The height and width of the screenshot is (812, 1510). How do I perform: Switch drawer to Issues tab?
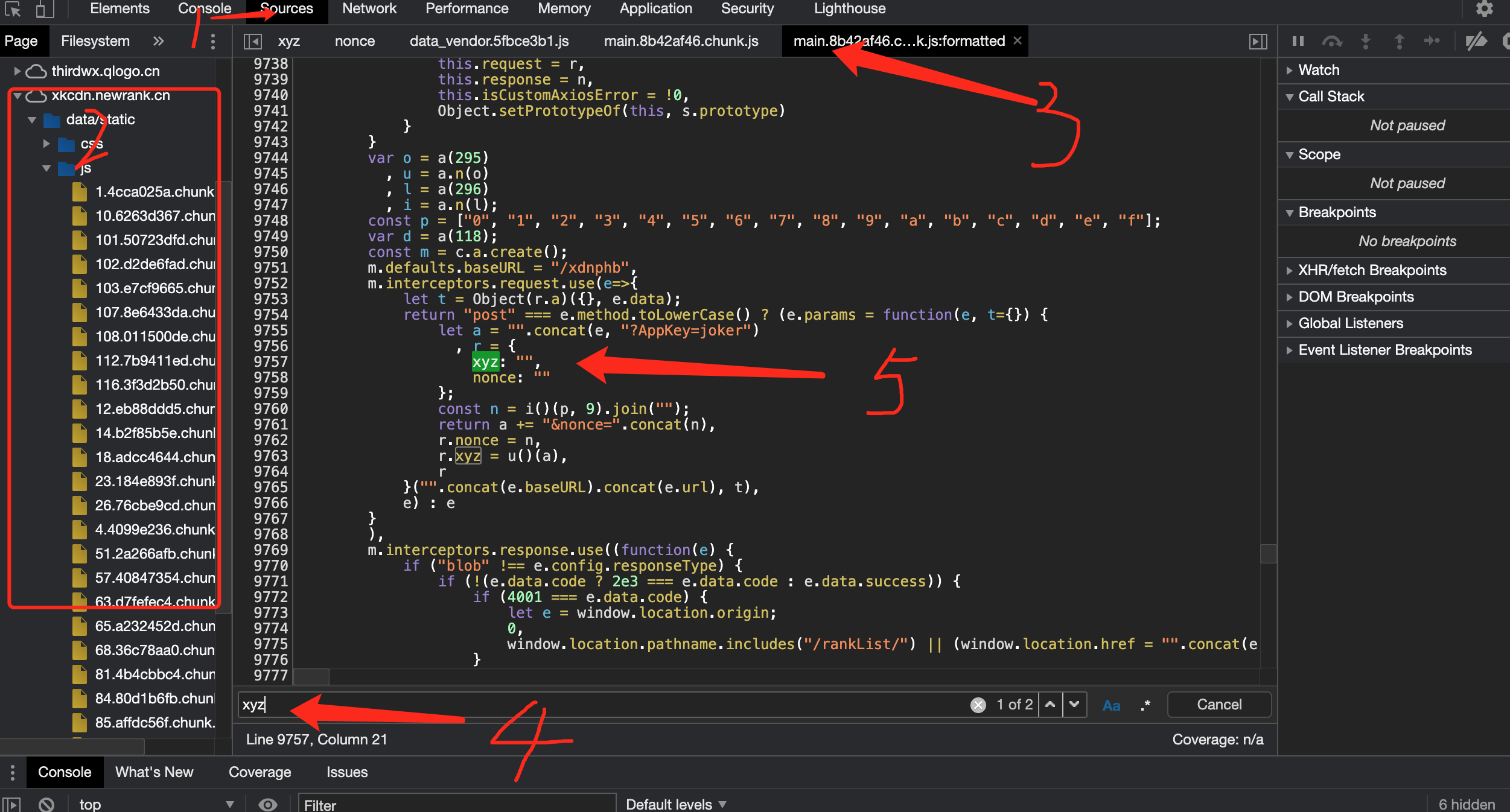pyautogui.click(x=347, y=772)
